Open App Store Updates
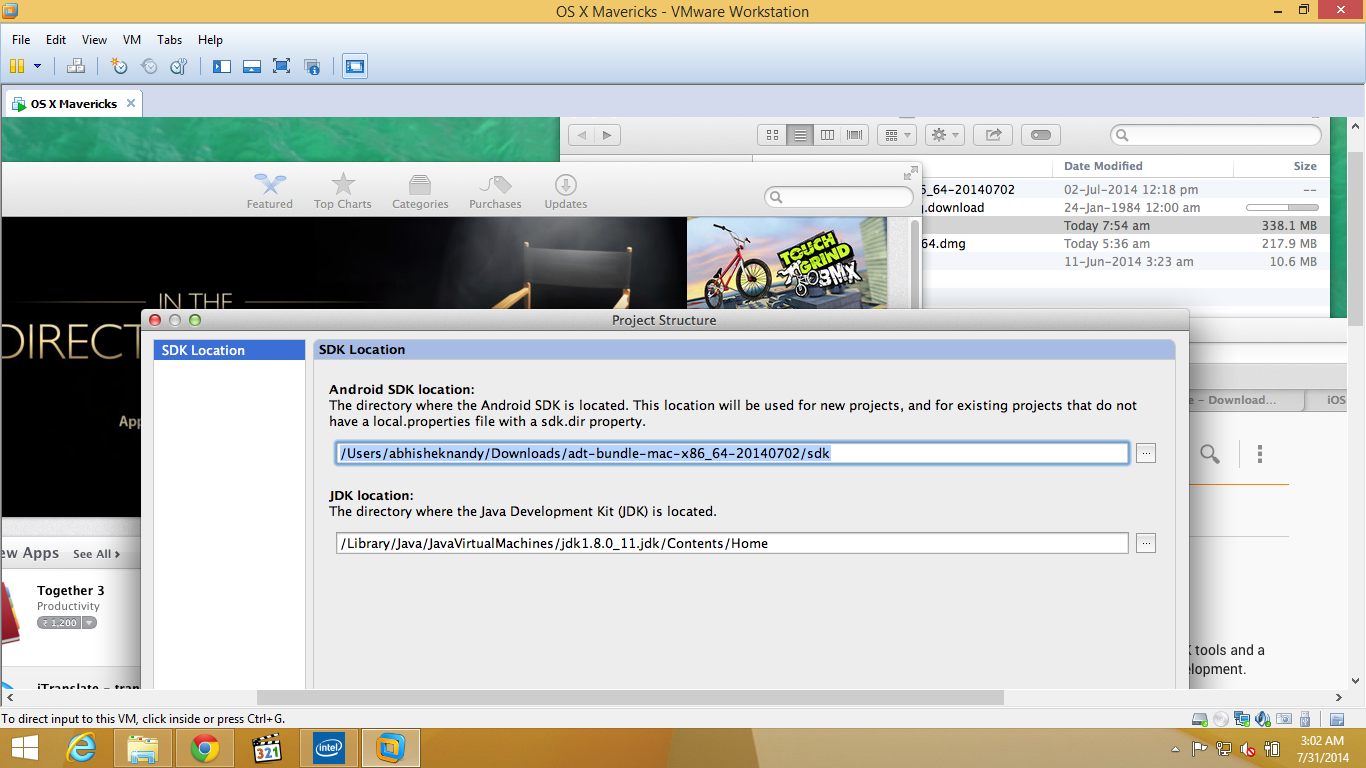This screenshot has width=1366, height=768. [x=565, y=191]
